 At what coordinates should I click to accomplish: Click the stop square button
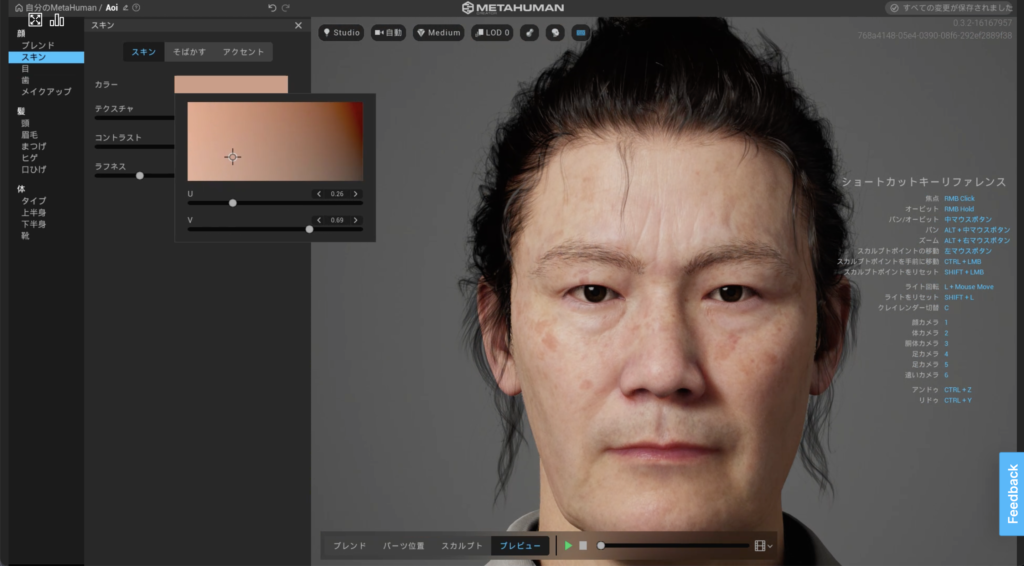583,545
